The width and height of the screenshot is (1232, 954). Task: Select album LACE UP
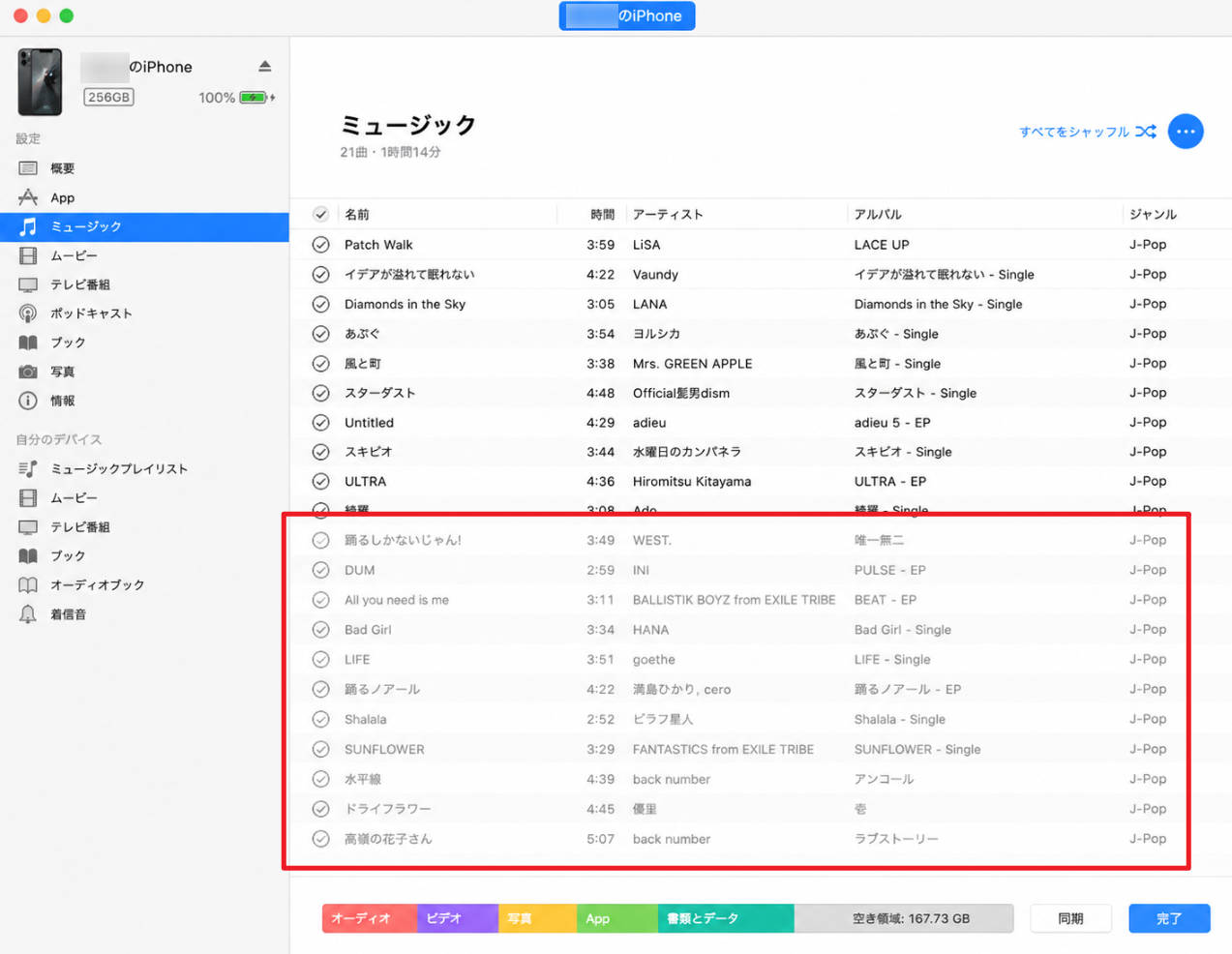882,245
